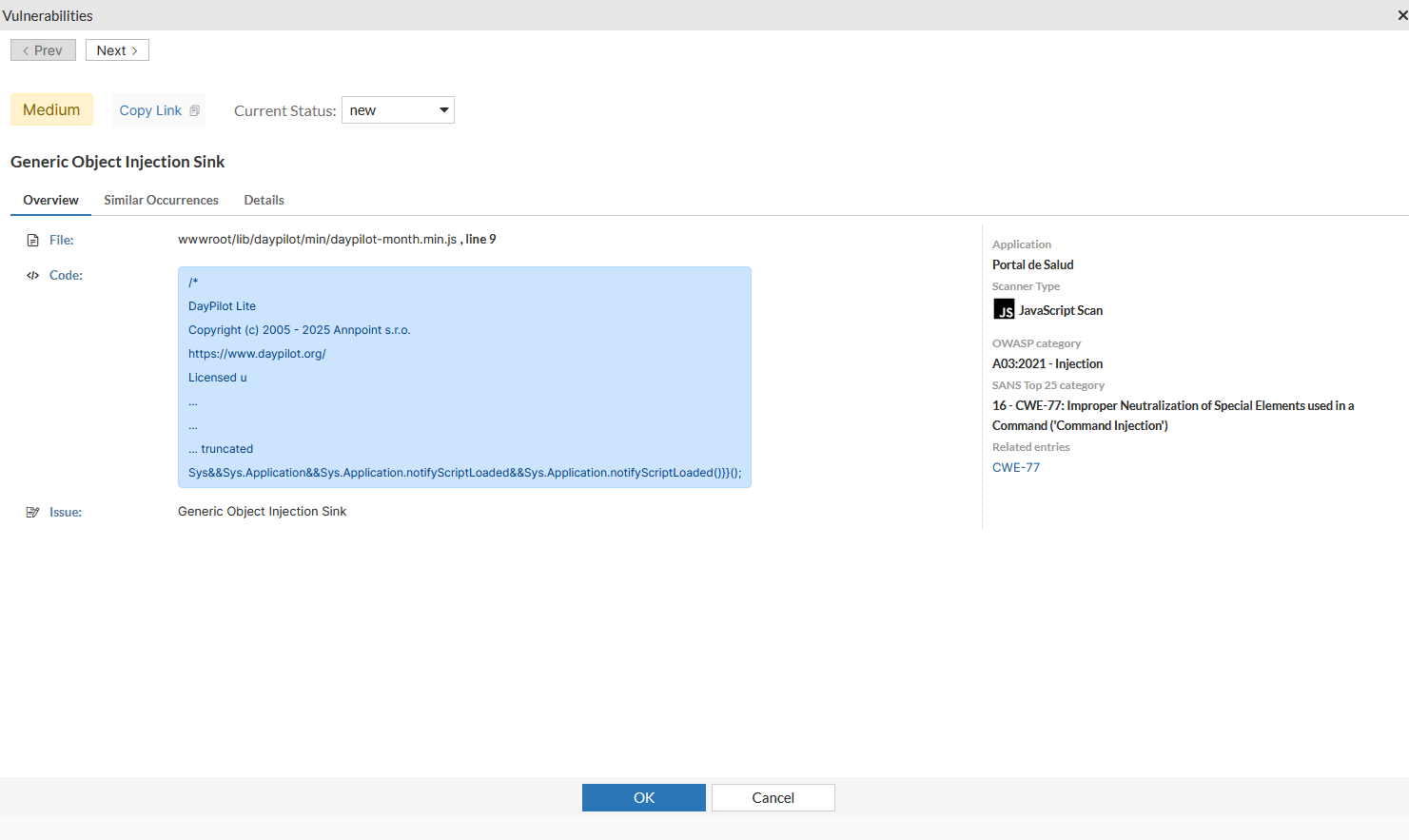The image size is (1409, 840).
Task: Click the Copyright Annpoint s.r.o. code line
Action: pyautogui.click(x=300, y=330)
